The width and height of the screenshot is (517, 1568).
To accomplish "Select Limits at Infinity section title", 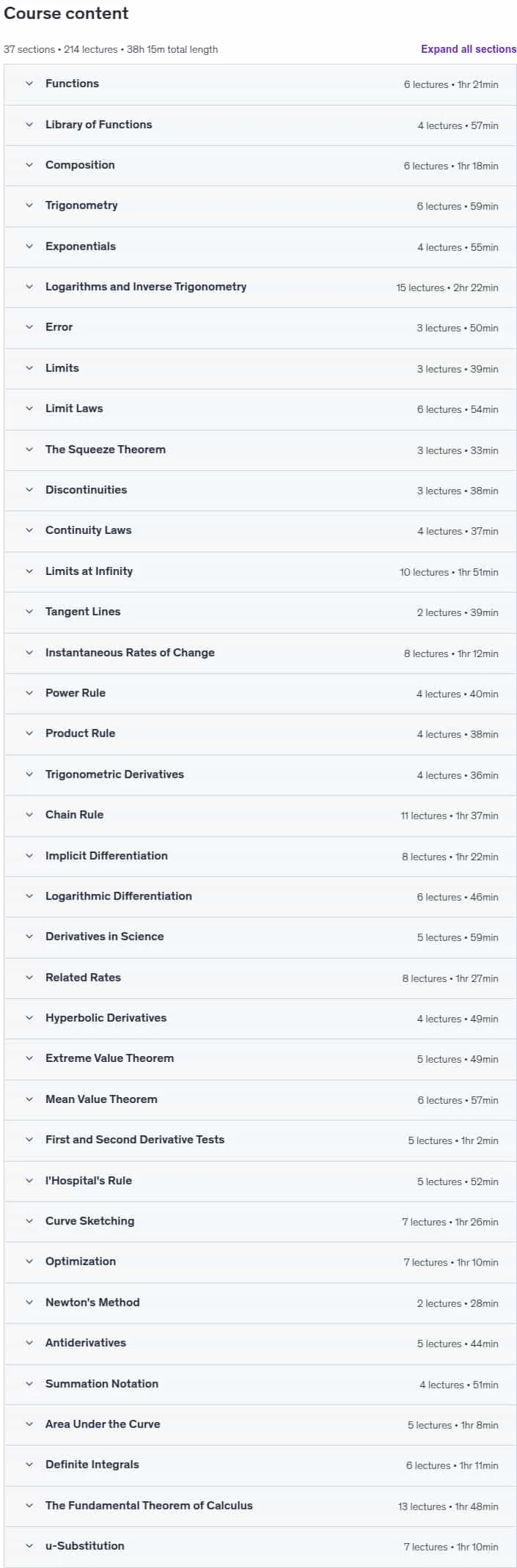I will tap(89, 571).
